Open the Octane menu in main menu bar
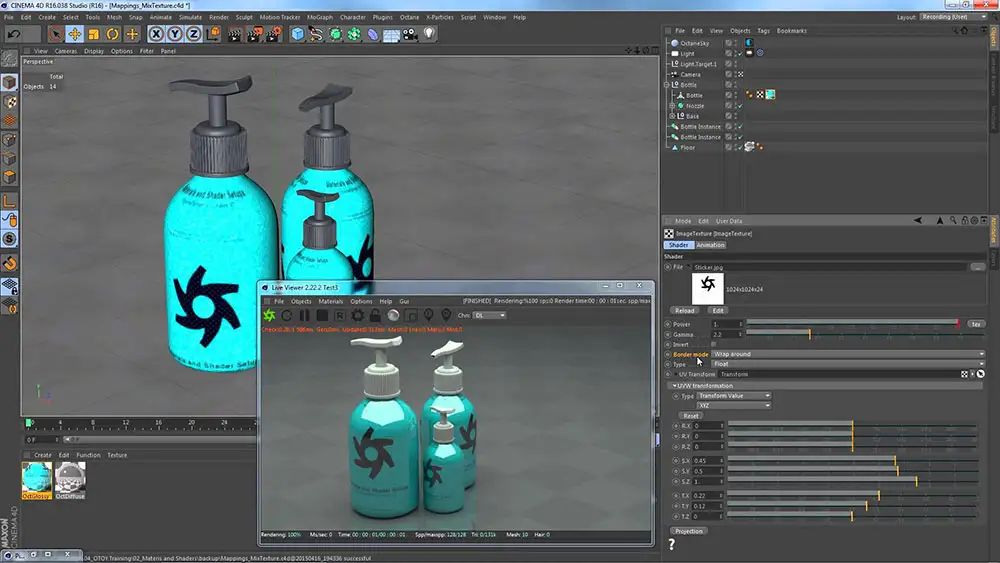 409,17
